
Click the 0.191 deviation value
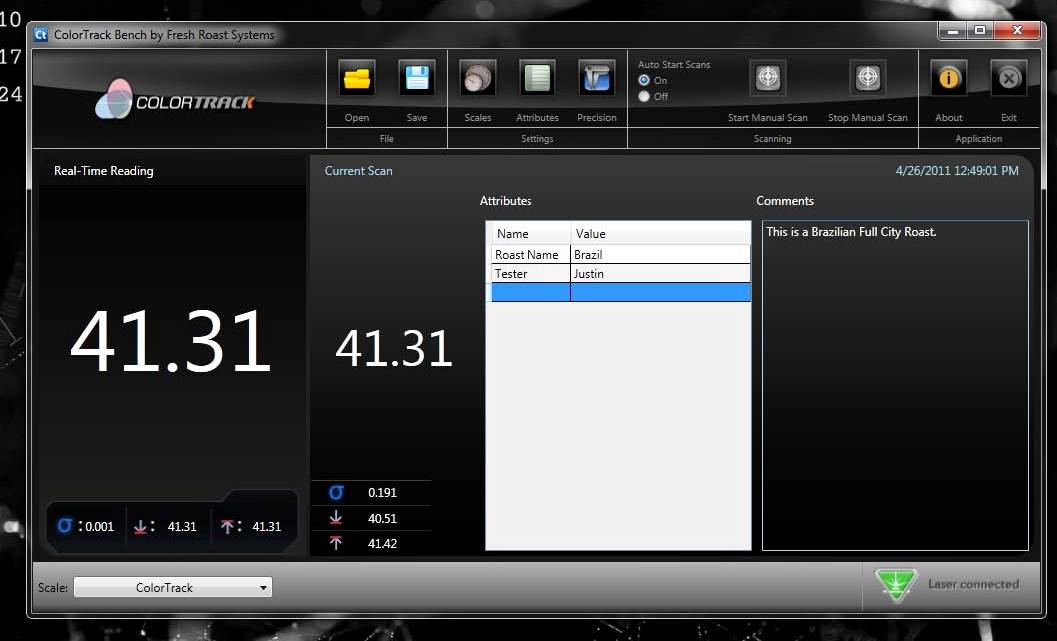point(382,493)
